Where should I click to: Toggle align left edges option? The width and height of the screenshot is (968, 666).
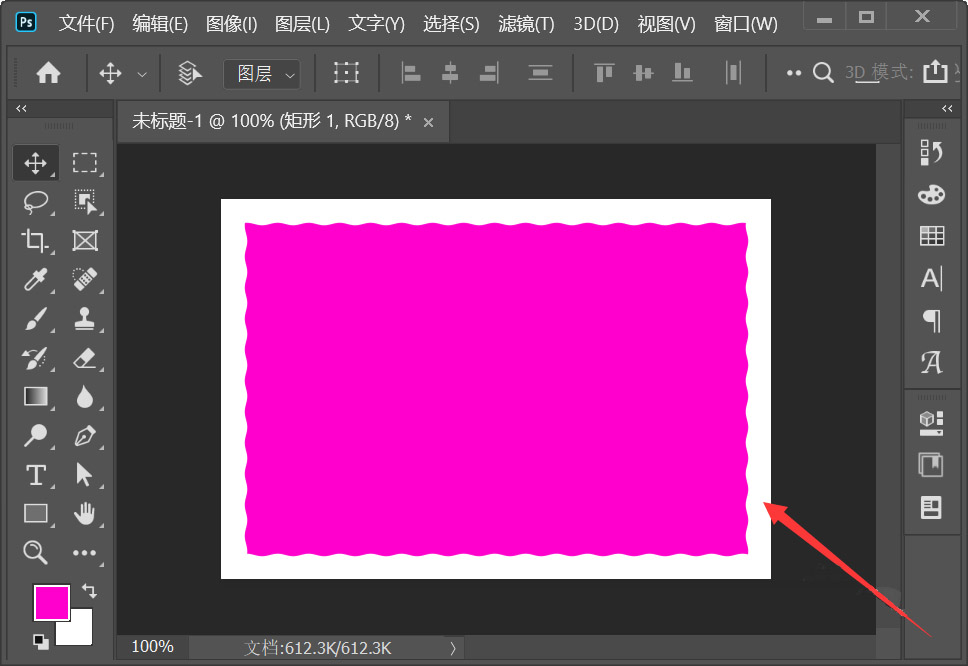411,73
